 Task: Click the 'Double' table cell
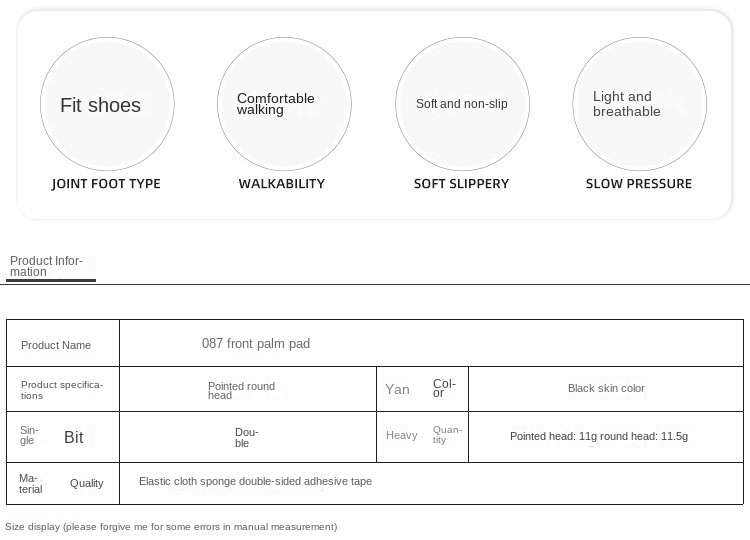pos(247,437)
